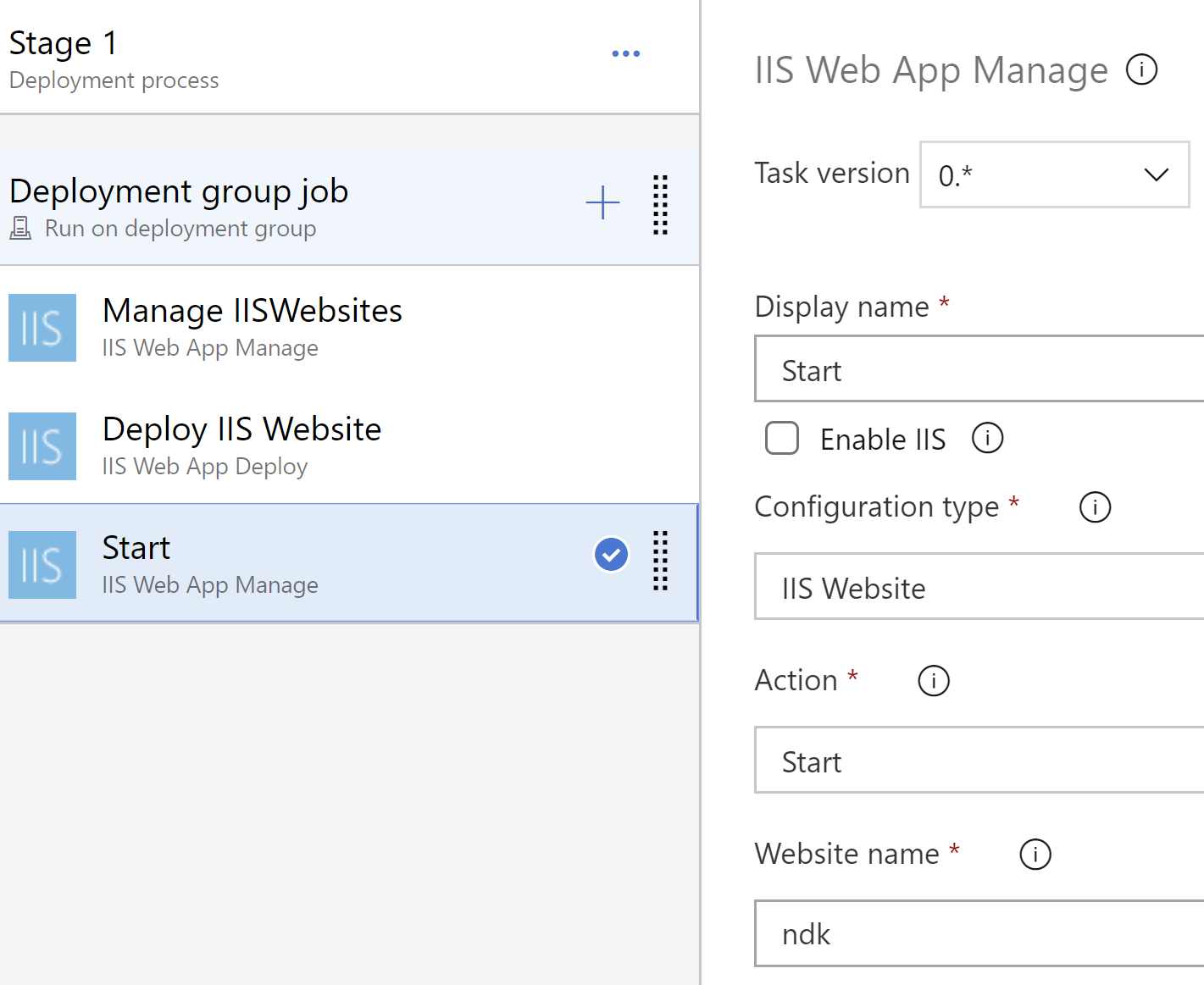1204x985 pixels.
Task: Show info for Website name field
Action: point(1035,855)
